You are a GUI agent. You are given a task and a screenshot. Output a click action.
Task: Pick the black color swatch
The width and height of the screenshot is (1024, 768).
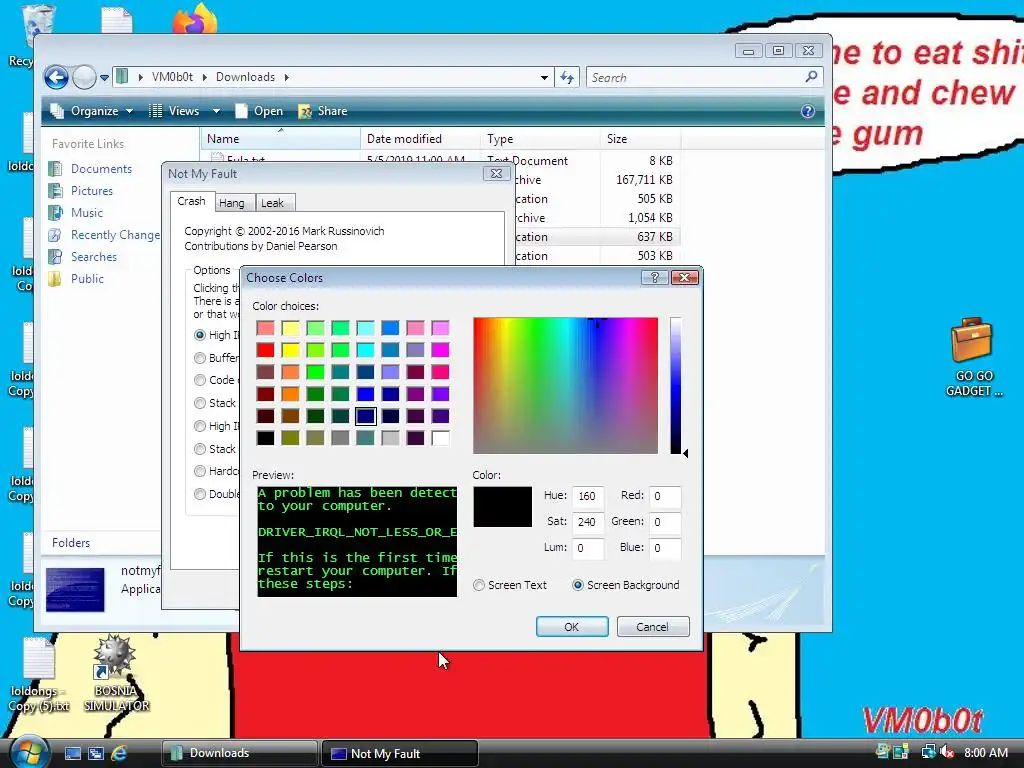(x=265, y=438)
